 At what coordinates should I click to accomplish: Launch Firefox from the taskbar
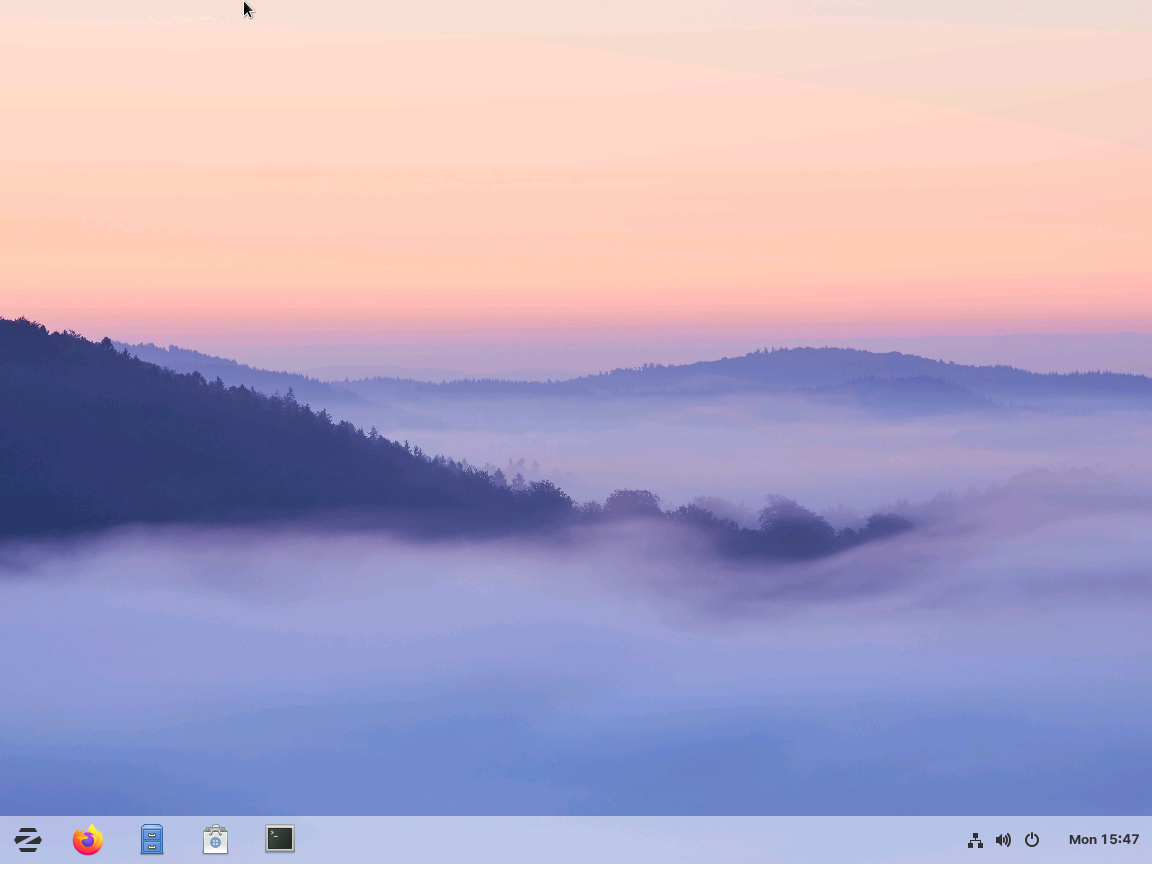tap(88, 840)
